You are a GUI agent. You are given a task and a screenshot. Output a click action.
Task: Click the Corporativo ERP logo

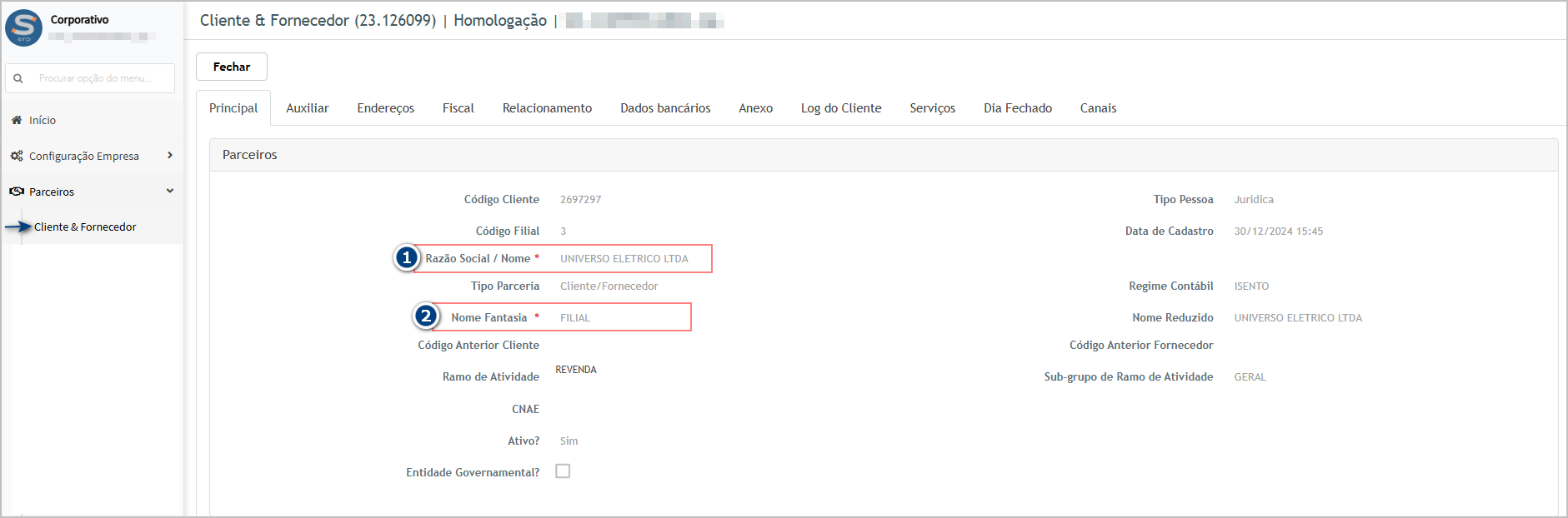pyautogui.click(x=23, y=27)
